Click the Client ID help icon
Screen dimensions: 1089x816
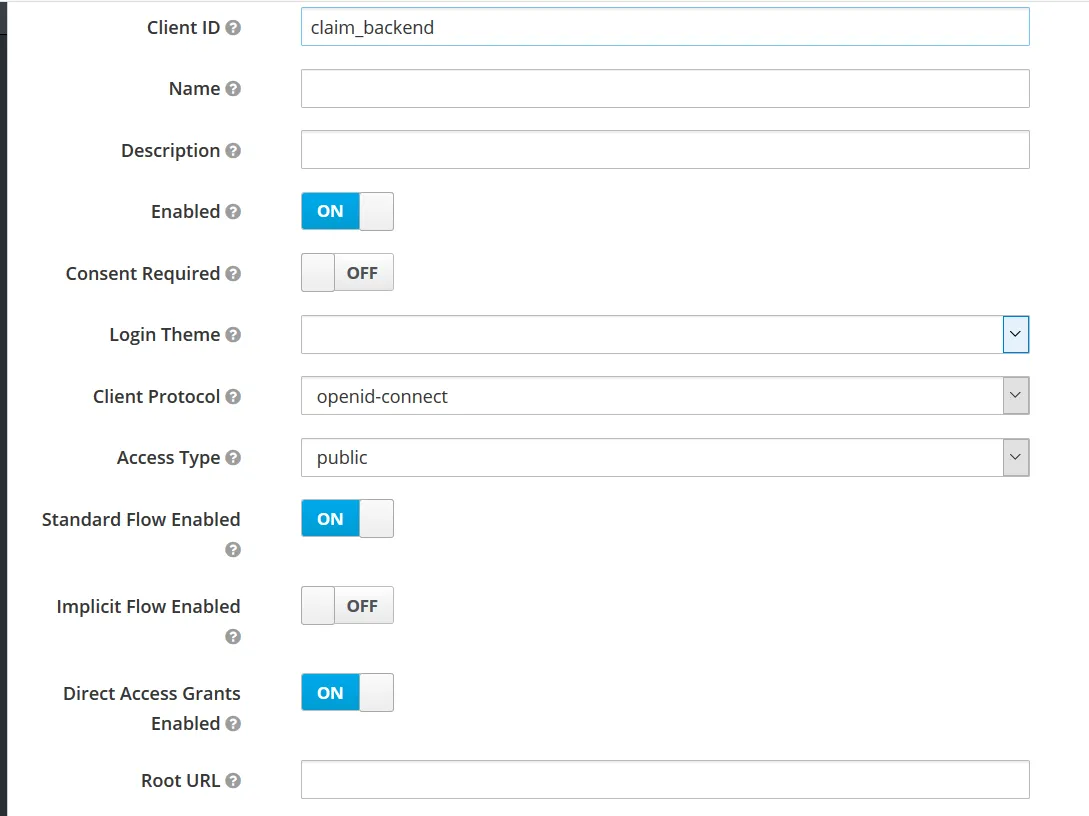(x=233, y=28)
